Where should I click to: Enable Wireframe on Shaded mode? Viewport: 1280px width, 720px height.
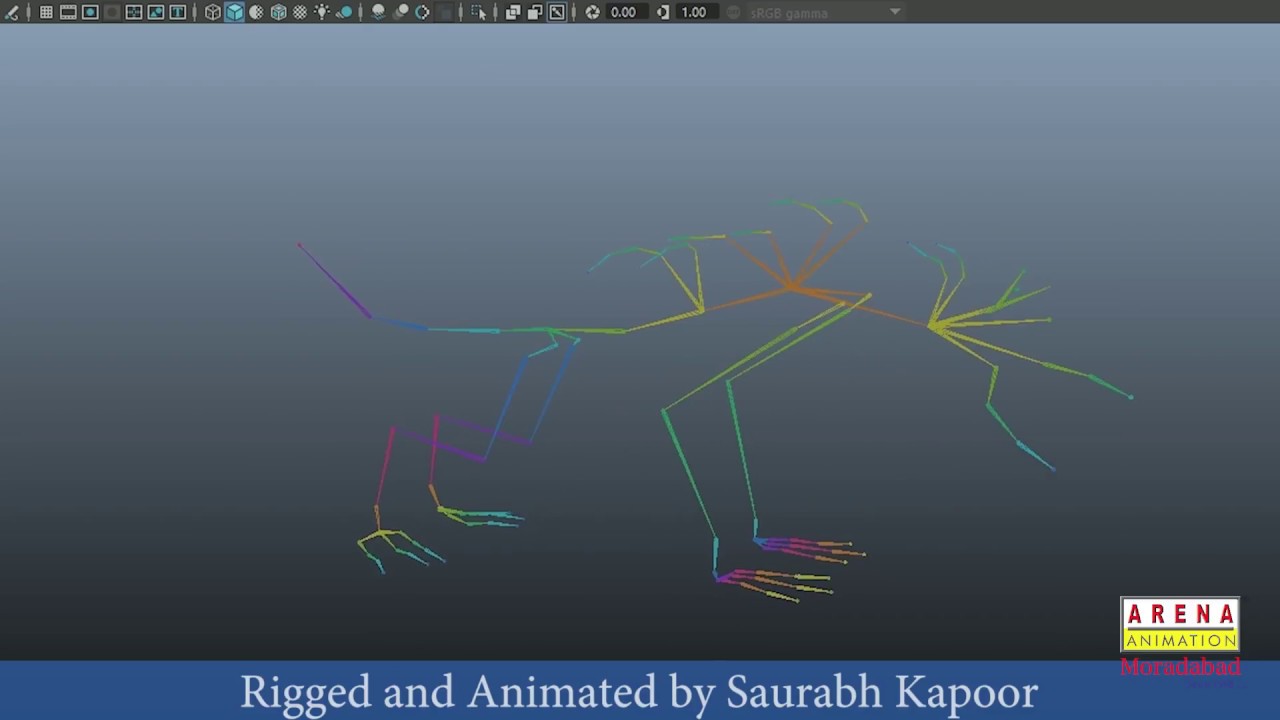point(278,12)
